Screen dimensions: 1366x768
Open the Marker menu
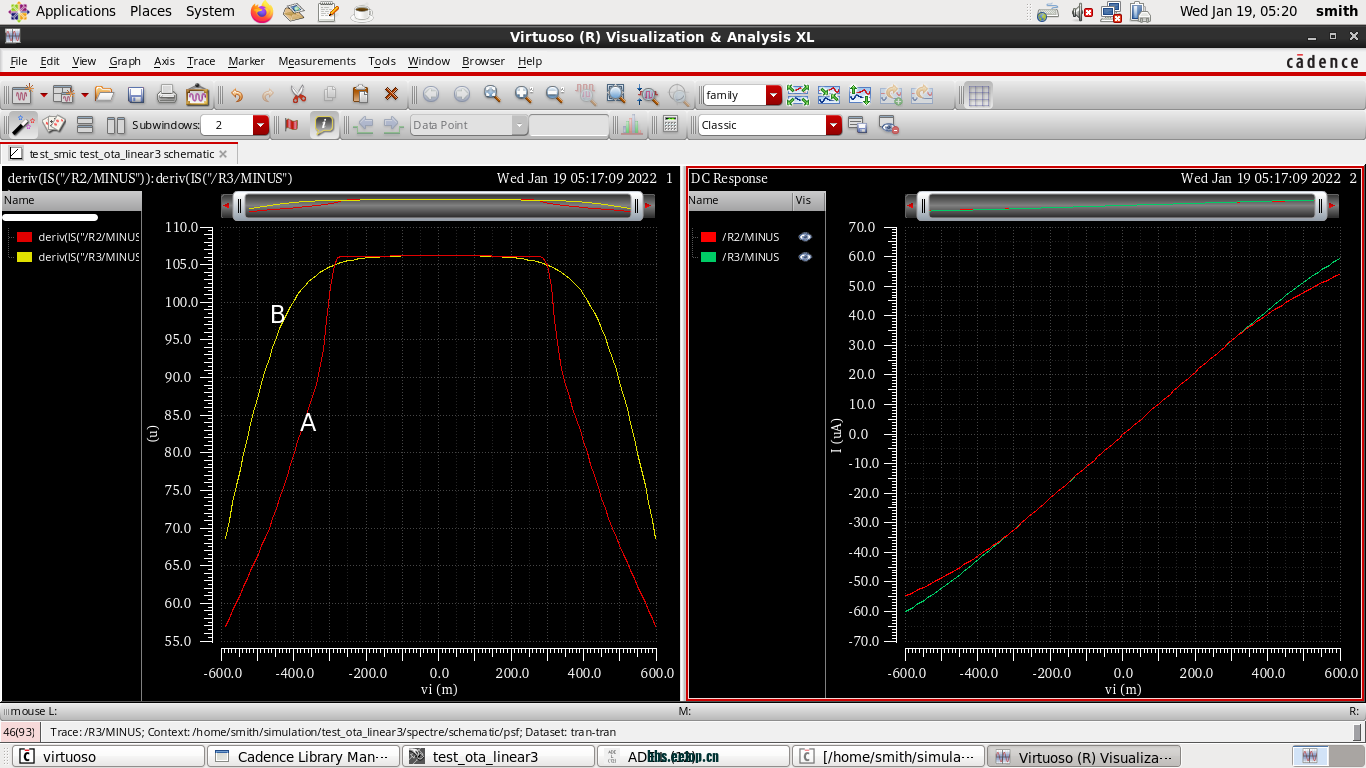246,61
